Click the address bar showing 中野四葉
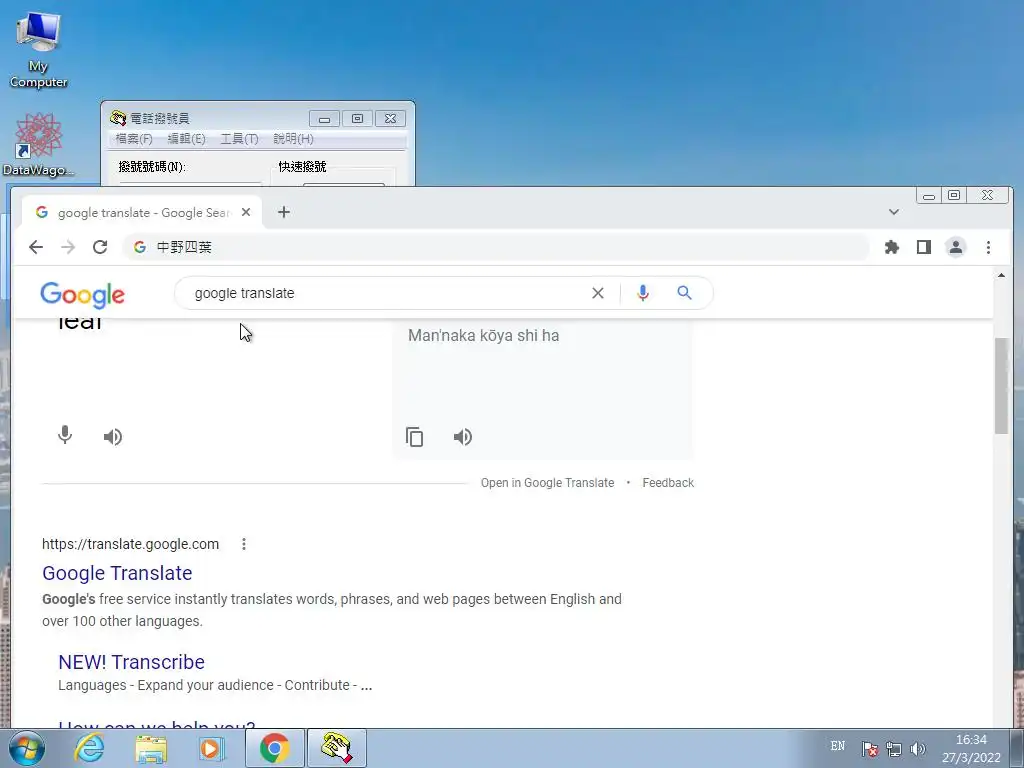This screenshot has width=1024, height=768. pos(496,247)
